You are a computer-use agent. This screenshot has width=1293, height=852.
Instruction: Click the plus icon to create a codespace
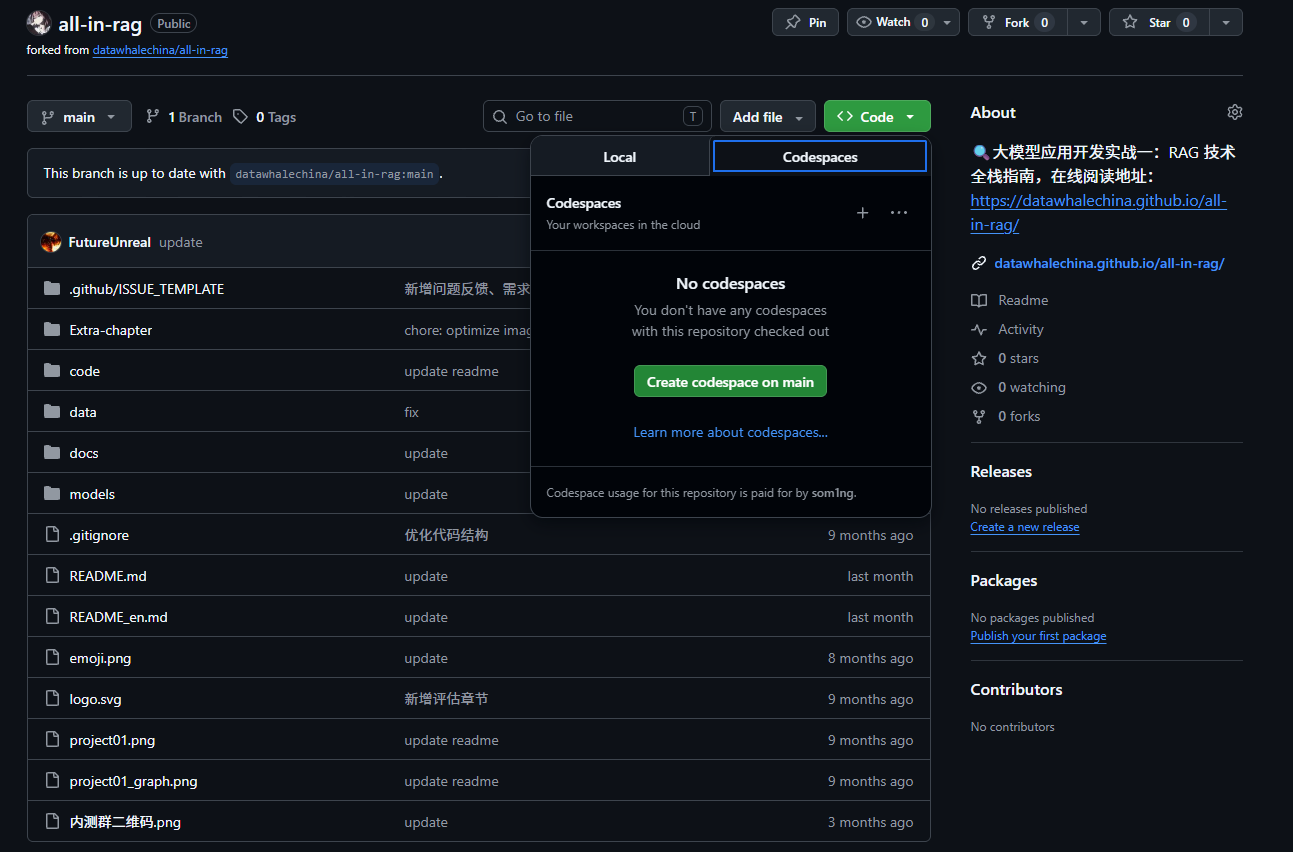click(862, 213)
